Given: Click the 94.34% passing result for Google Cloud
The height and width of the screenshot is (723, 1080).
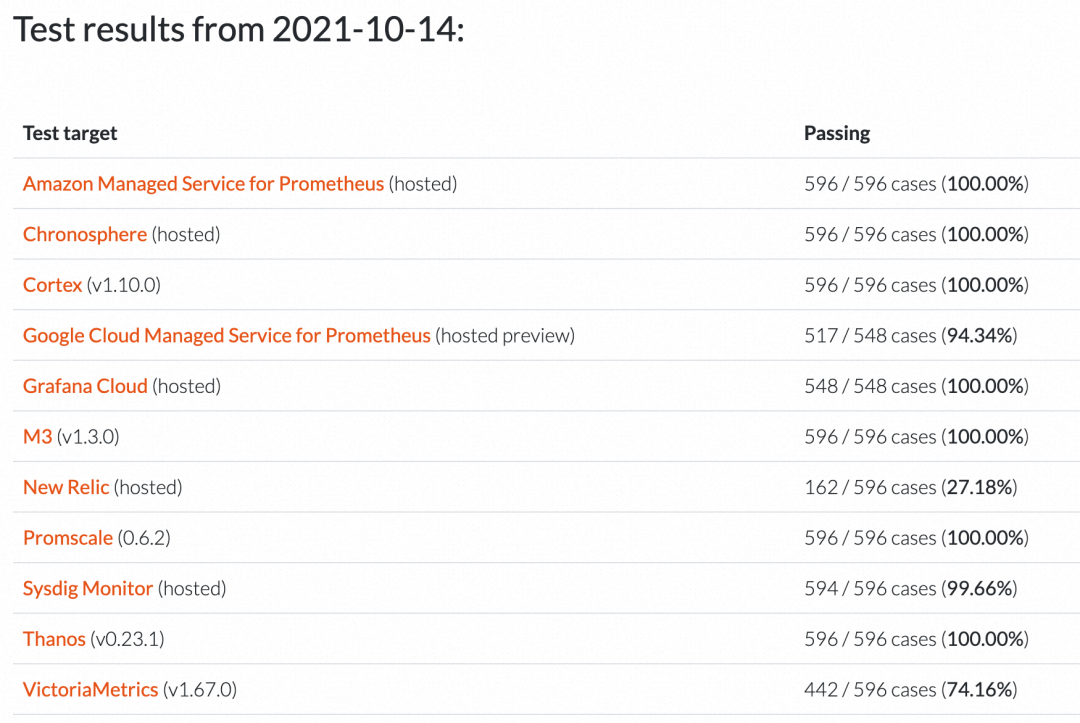Looking at the screenshot, I should (981, 336).
